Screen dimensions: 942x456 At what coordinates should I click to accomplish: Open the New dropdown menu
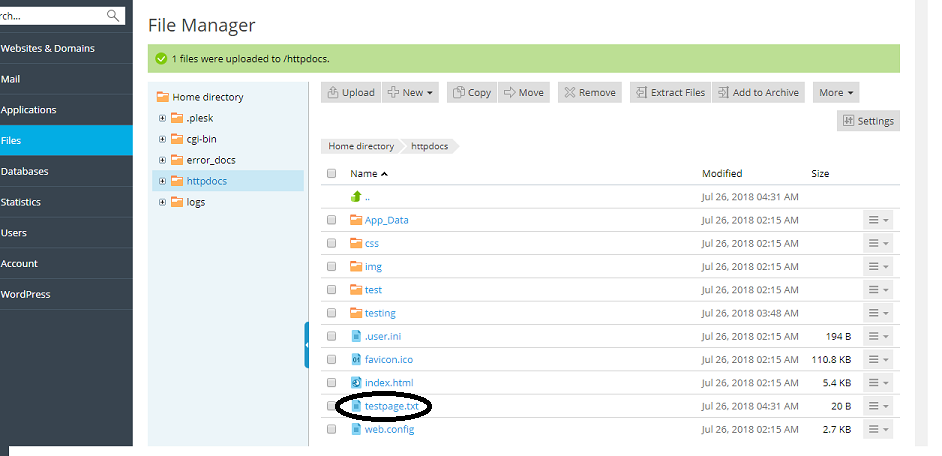(x=411, y=93)
